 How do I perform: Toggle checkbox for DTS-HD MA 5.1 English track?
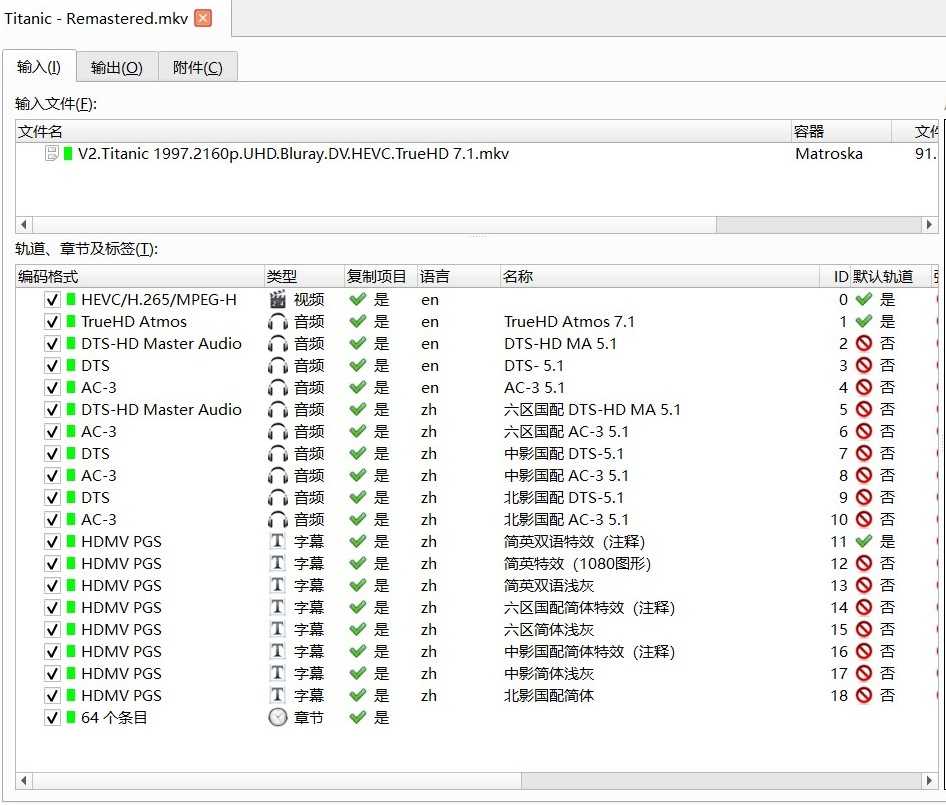coord(52,344)
